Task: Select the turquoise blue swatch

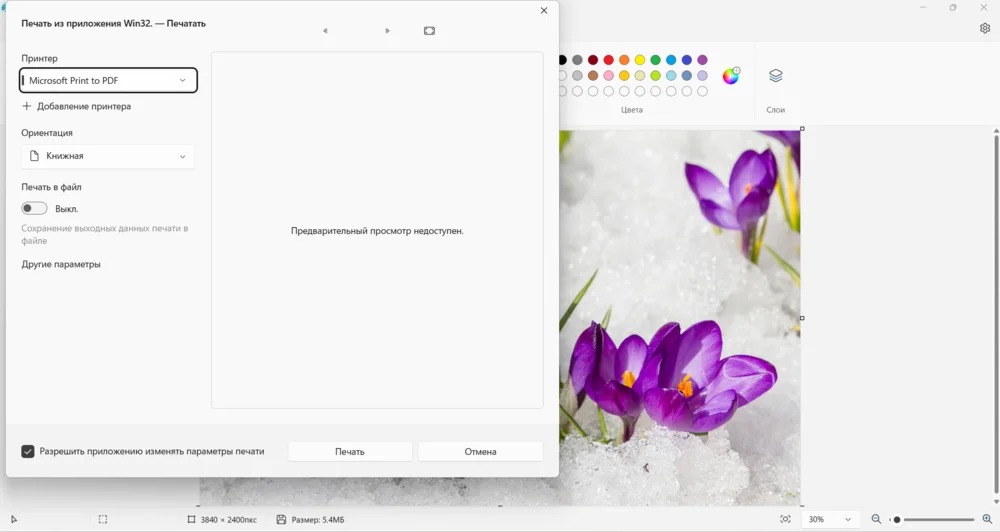Action: pos(671,60)
